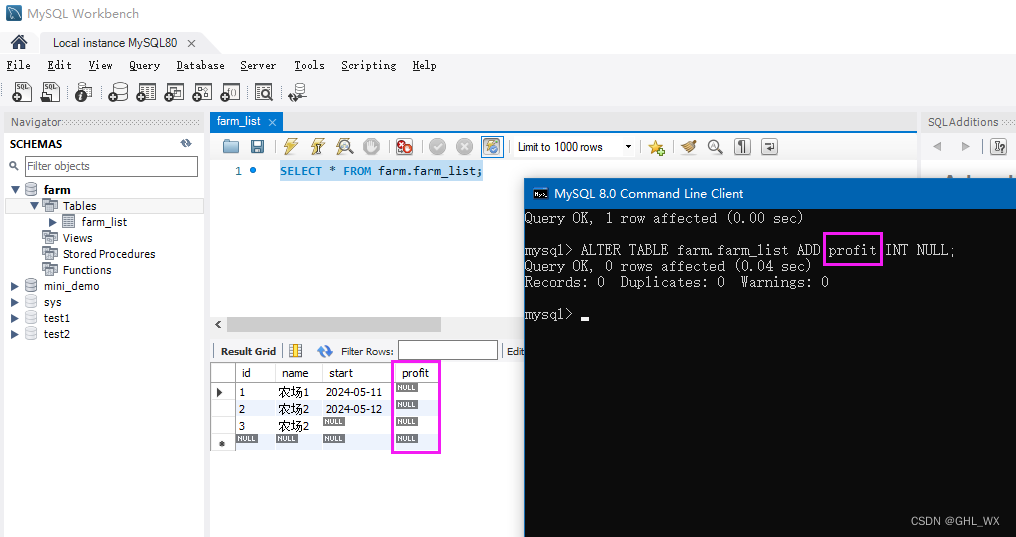Toggle invisible characters display

[x=742, y=147]
